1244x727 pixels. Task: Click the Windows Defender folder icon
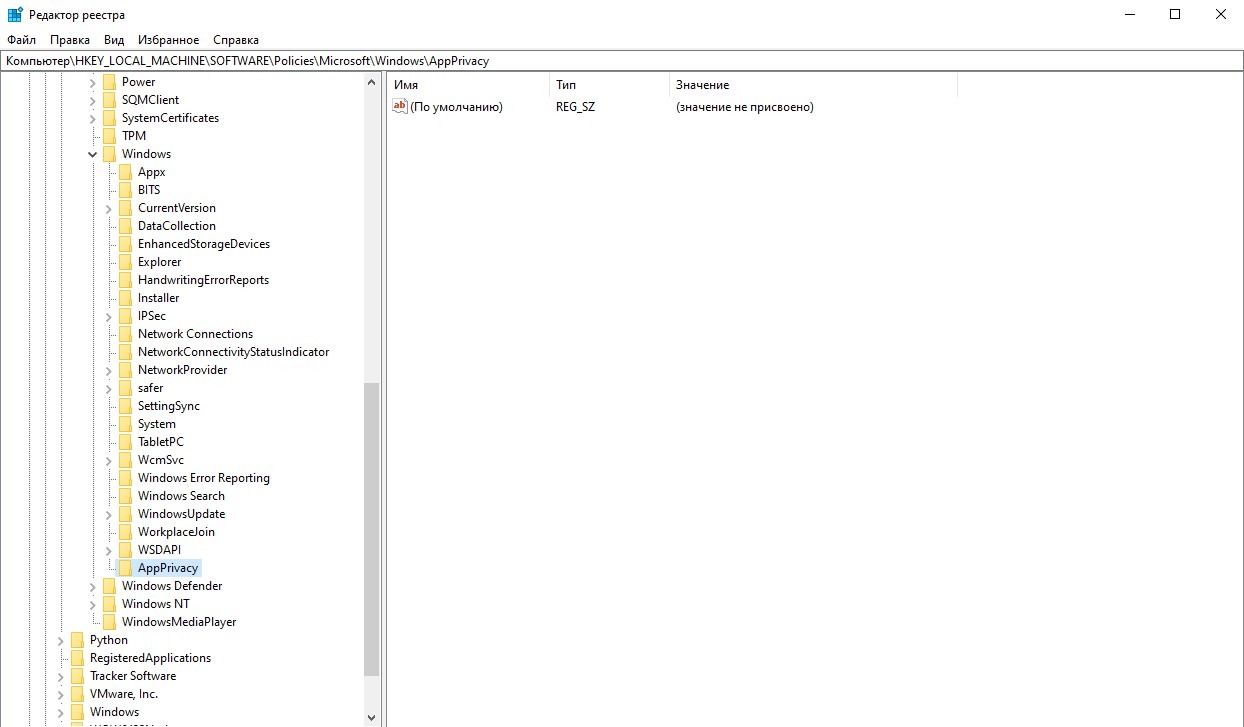[109, 586]
